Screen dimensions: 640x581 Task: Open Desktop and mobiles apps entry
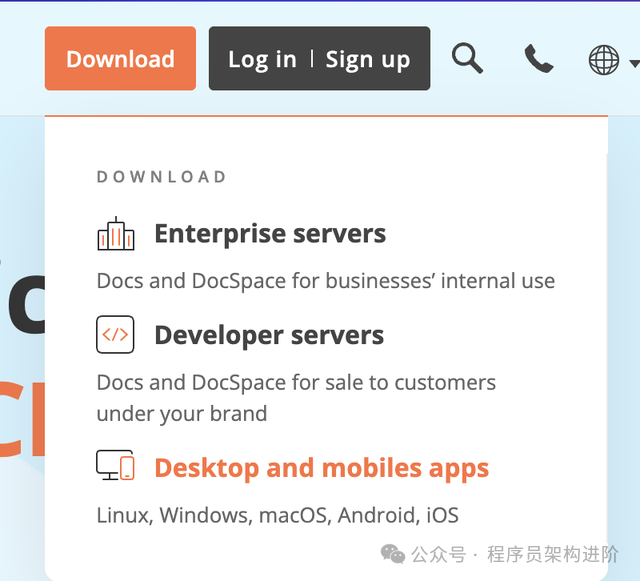pyautogui.click(x=322, y=468)
